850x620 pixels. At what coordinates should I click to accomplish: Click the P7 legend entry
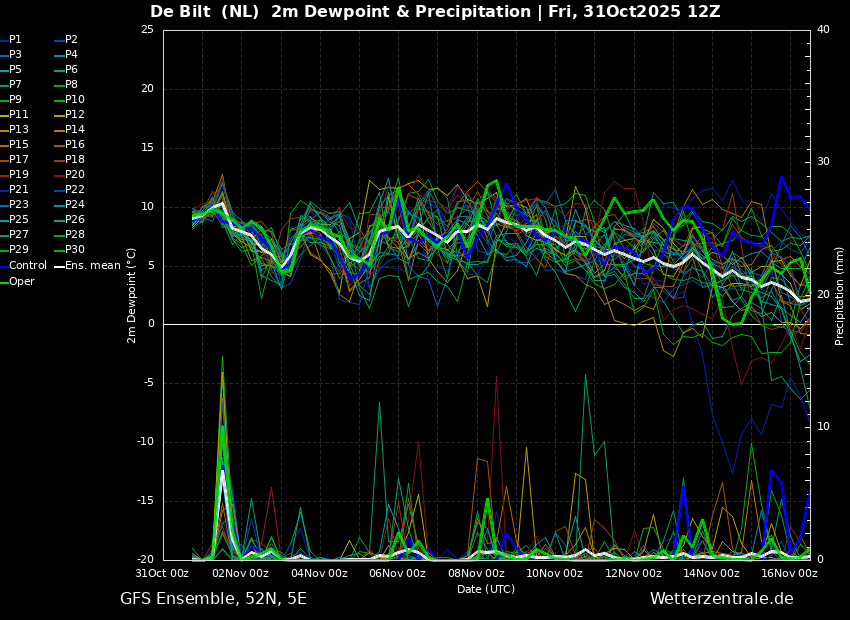11,85
